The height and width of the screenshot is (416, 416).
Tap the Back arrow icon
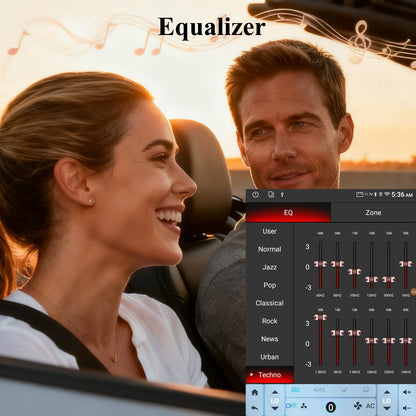[255, 408]
